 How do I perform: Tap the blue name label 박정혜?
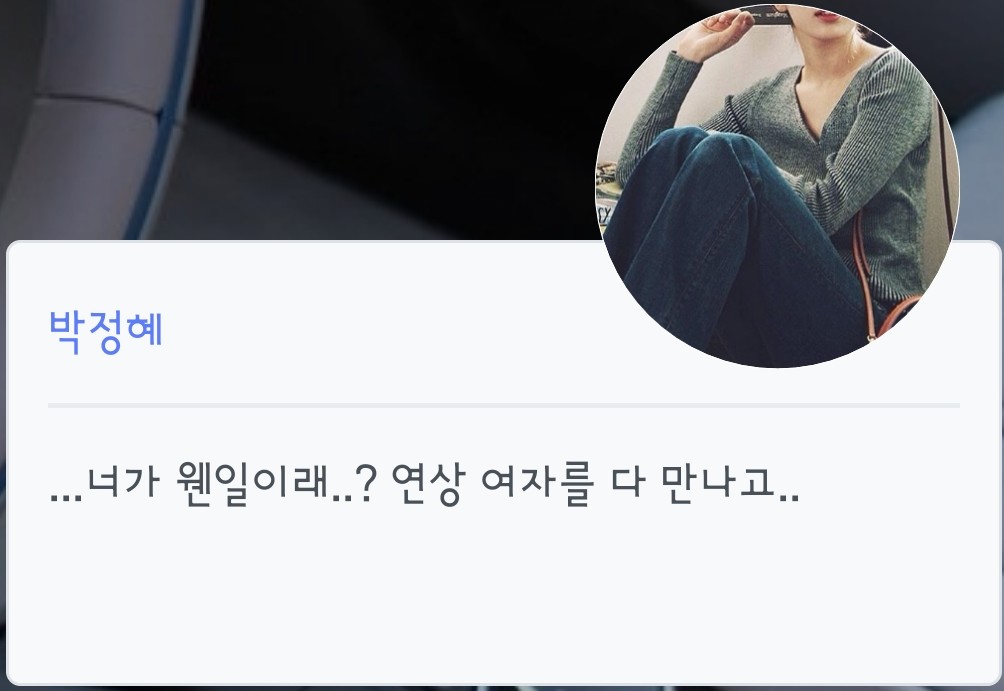click(106, 332)
